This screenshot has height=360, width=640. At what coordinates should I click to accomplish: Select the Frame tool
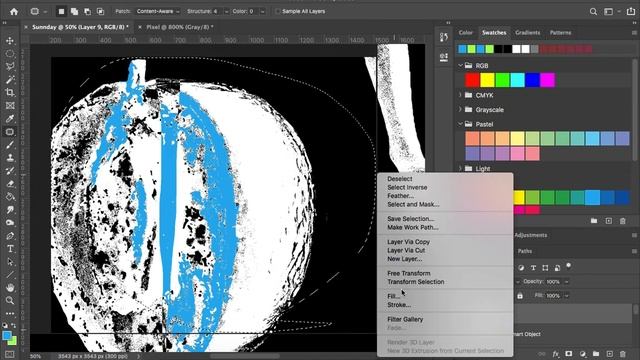tap(10, 106)
